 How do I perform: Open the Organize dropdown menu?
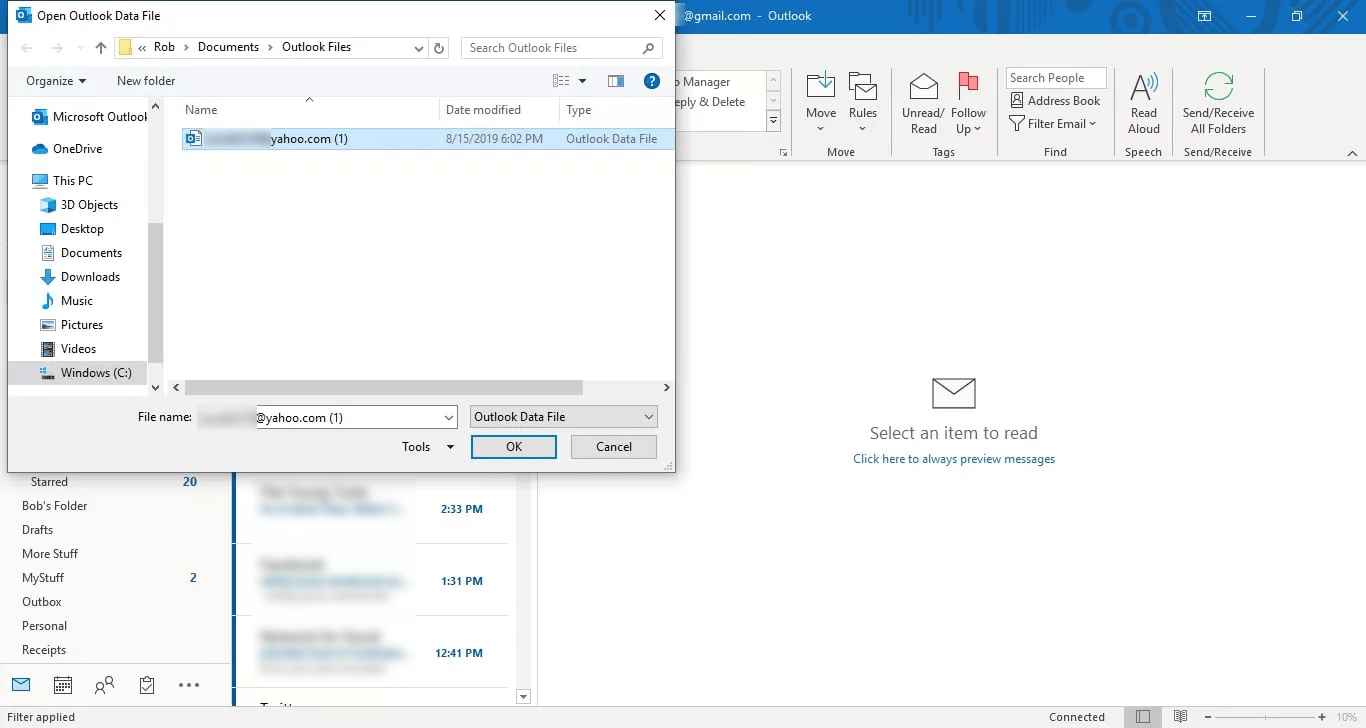56,81
